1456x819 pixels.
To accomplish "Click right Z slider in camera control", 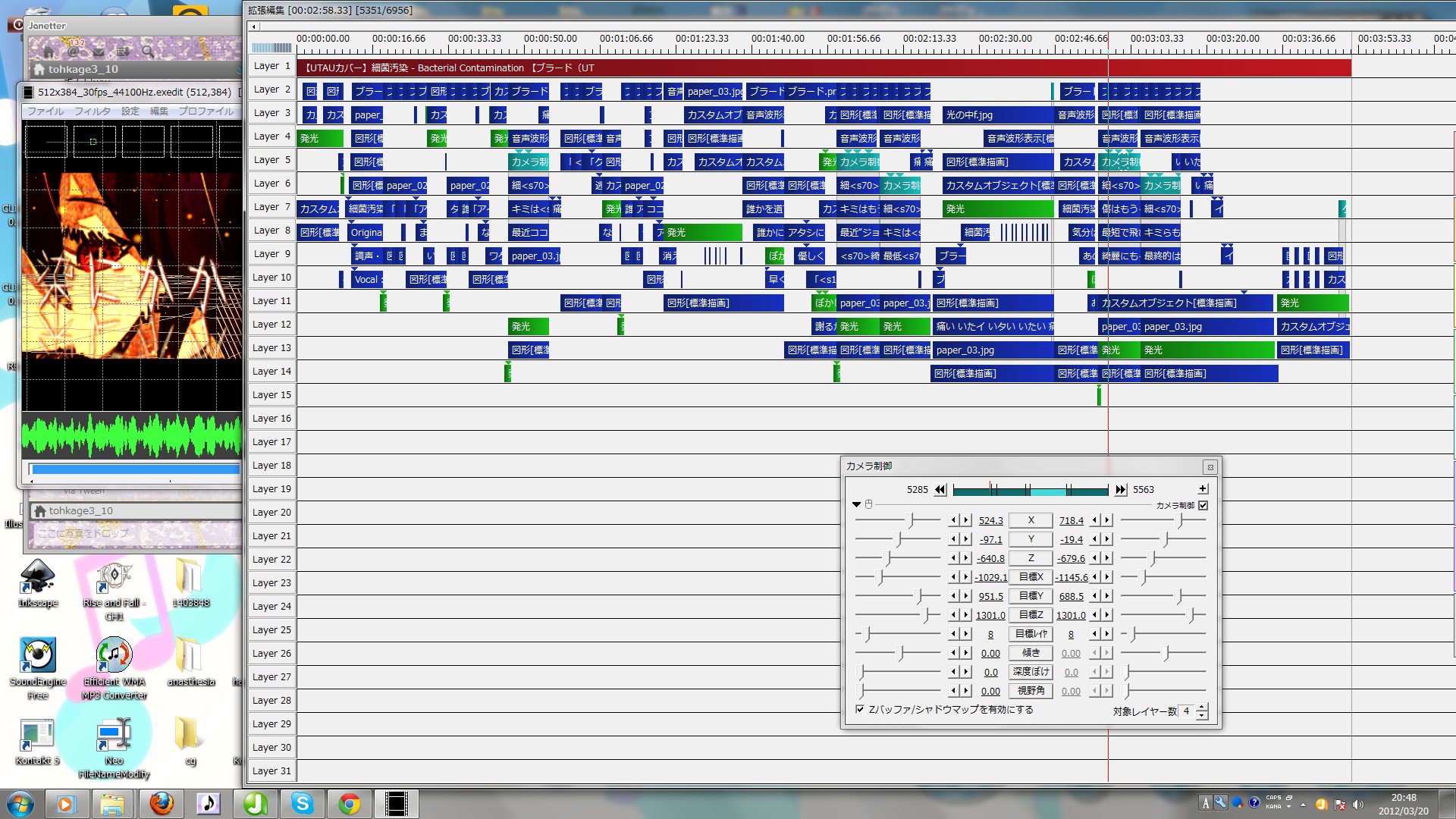I will tap(1163, 558).
